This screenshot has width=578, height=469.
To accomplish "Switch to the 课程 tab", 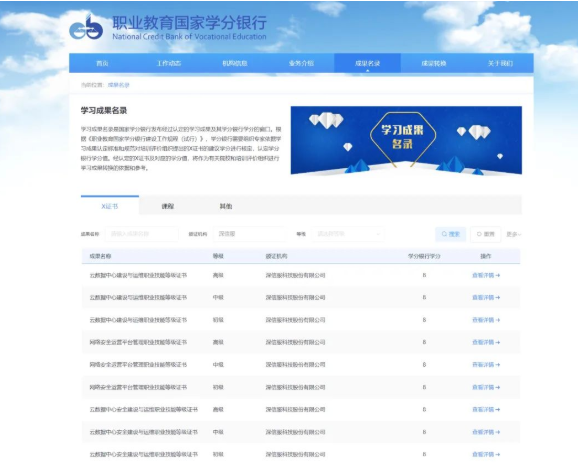I will pos(168,206).
